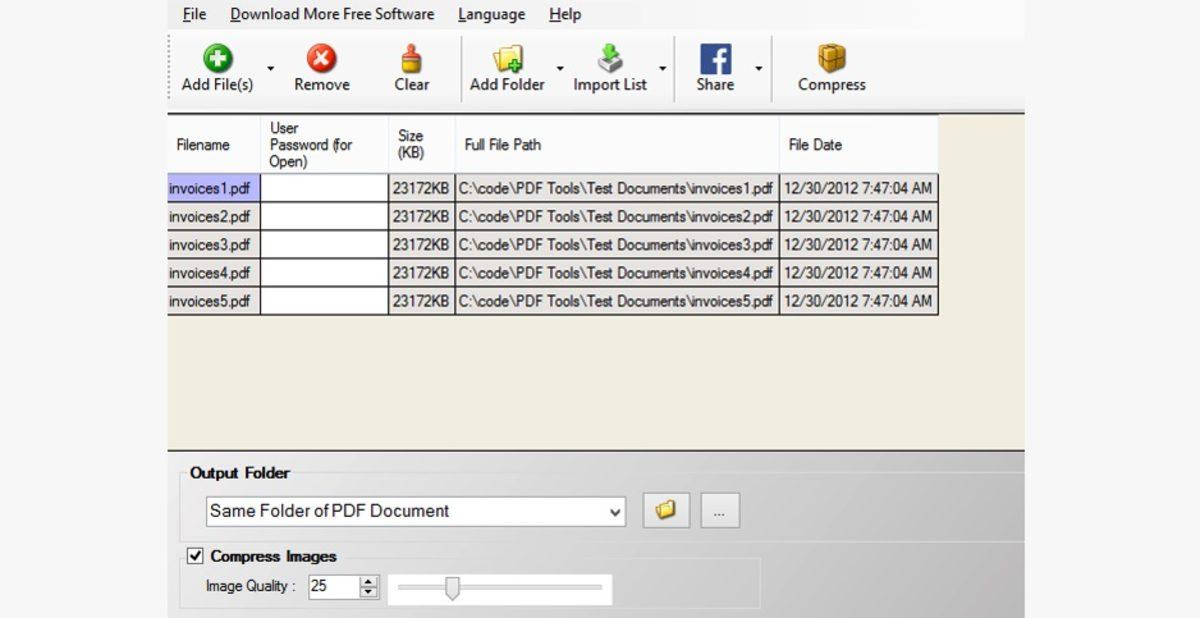Click the ellipsis button next to Output Folder
This screenshot has height=618, width=1200.
pos(719,510)
